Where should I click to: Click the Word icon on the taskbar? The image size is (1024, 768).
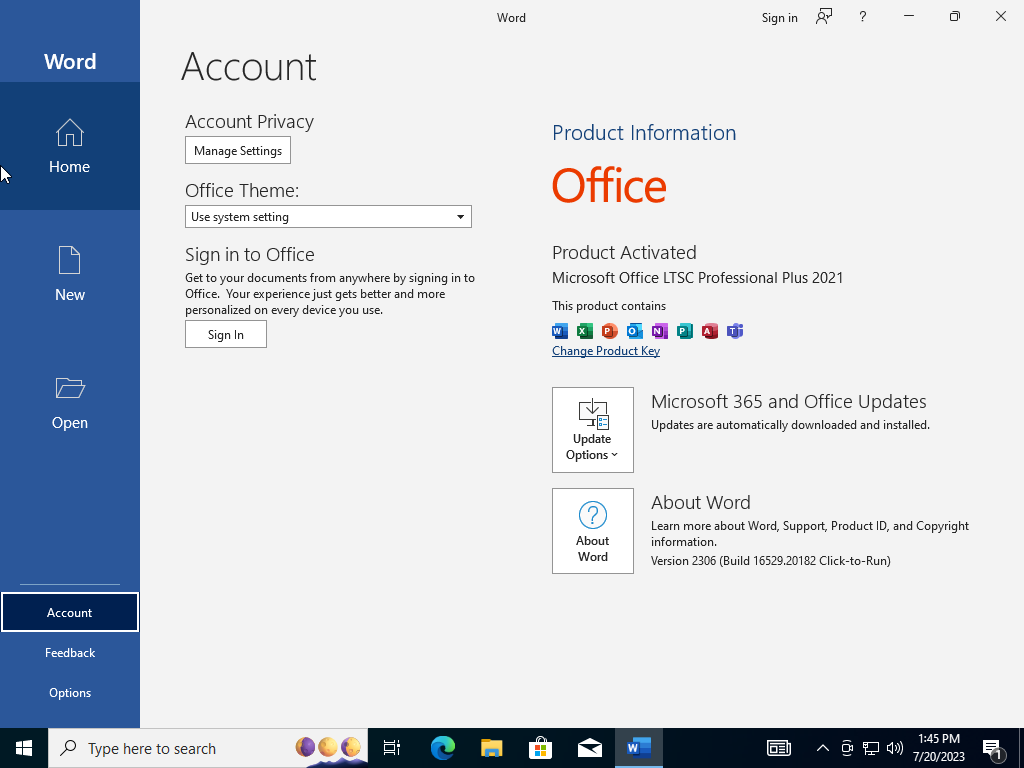(x=639, y=748)
